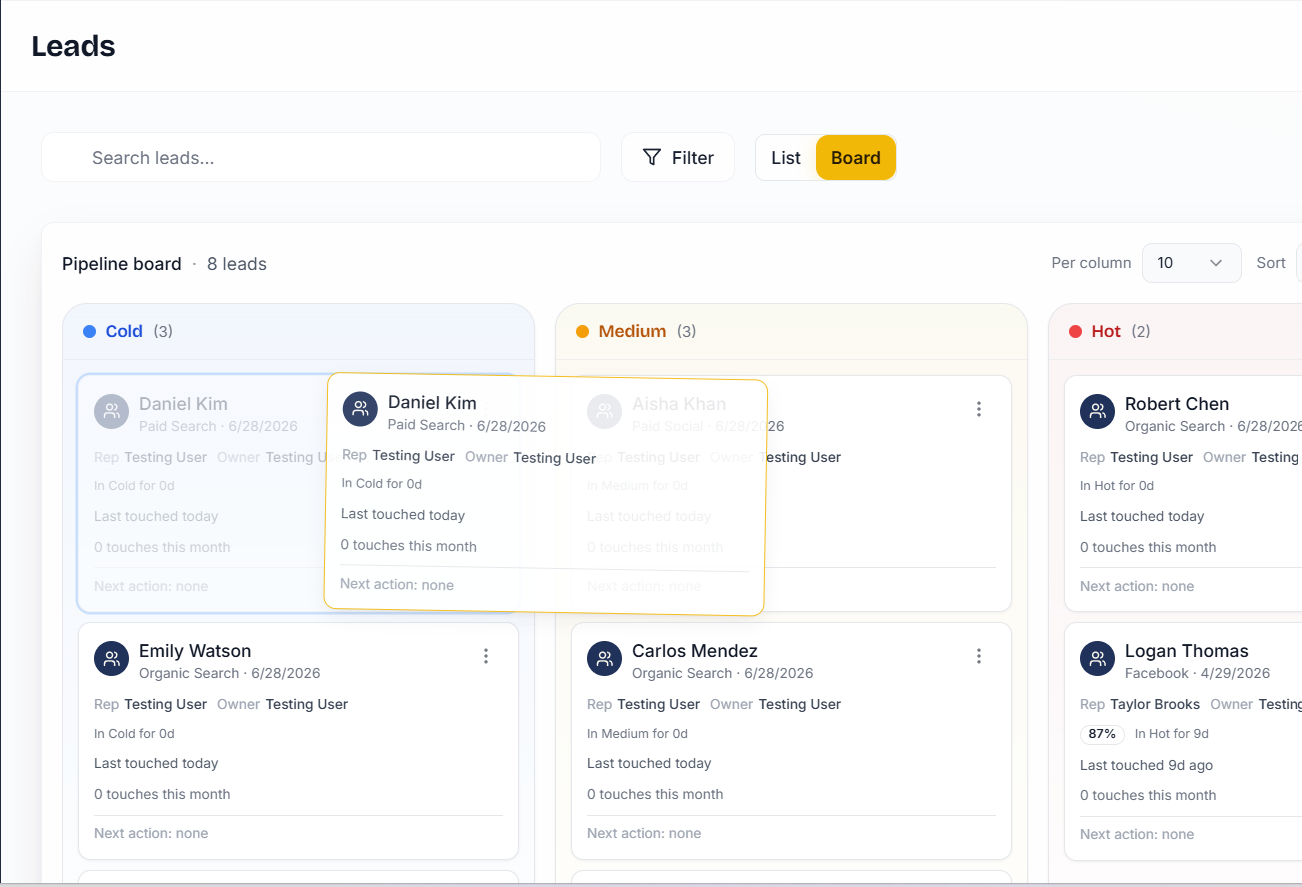This screenshot has width=1302, height=887.
Task: Click the Medium column title
Action: click(632, 331)
